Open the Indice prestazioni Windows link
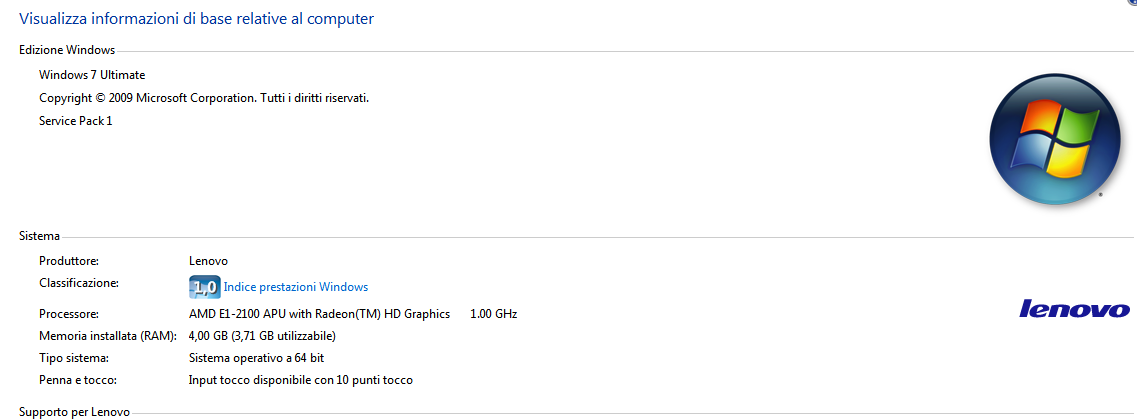The width and height of the screenshot is (1137, 420). coord(296,287)
